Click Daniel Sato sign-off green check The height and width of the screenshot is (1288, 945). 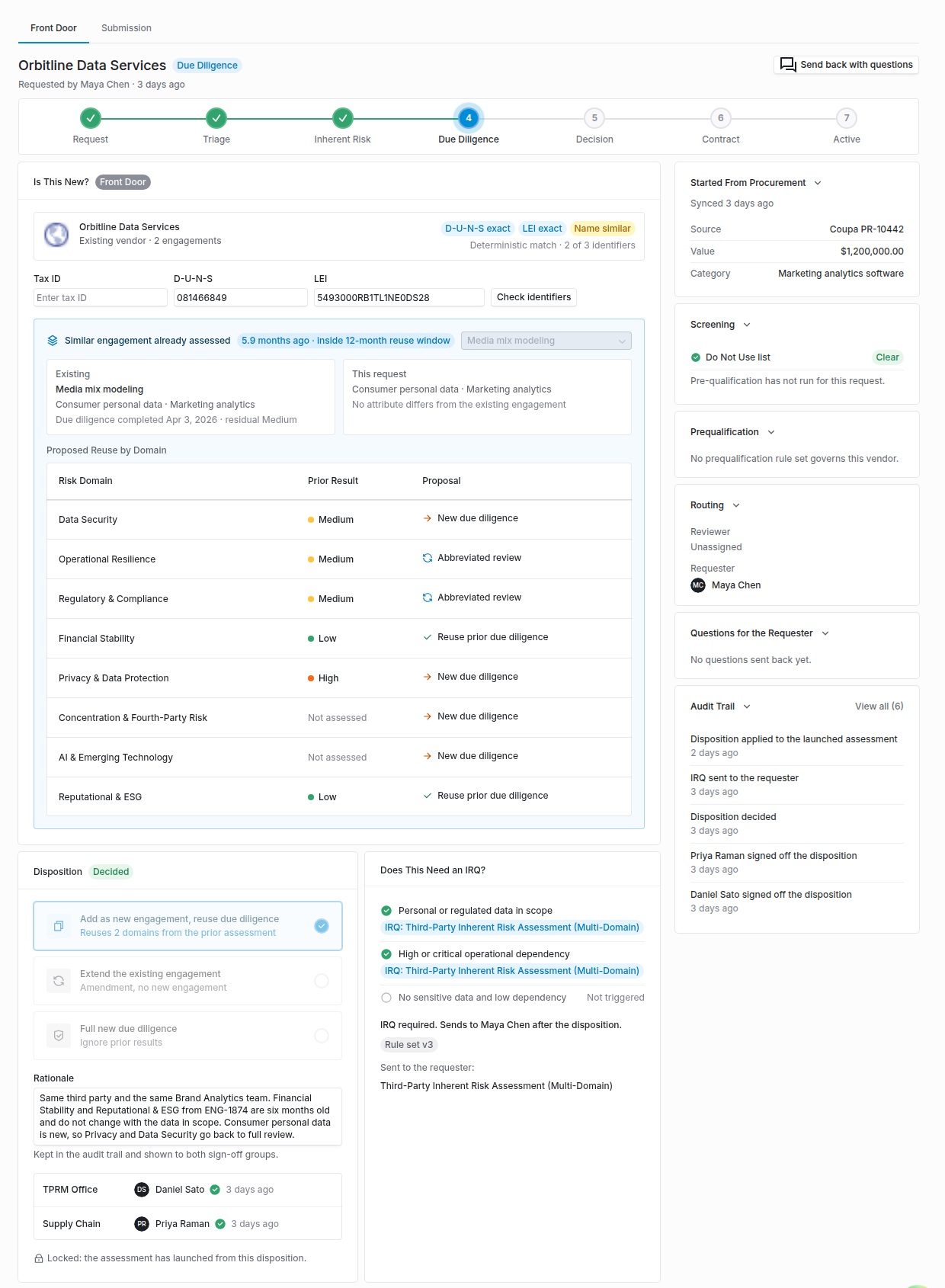coord(215,1190)
